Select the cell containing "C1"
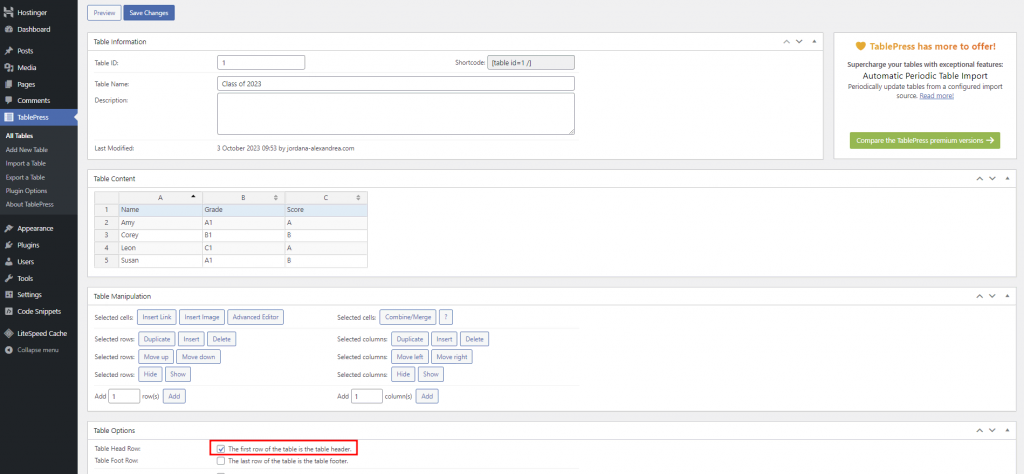This screenshot has width=1024, height=474. pos(244,248)
